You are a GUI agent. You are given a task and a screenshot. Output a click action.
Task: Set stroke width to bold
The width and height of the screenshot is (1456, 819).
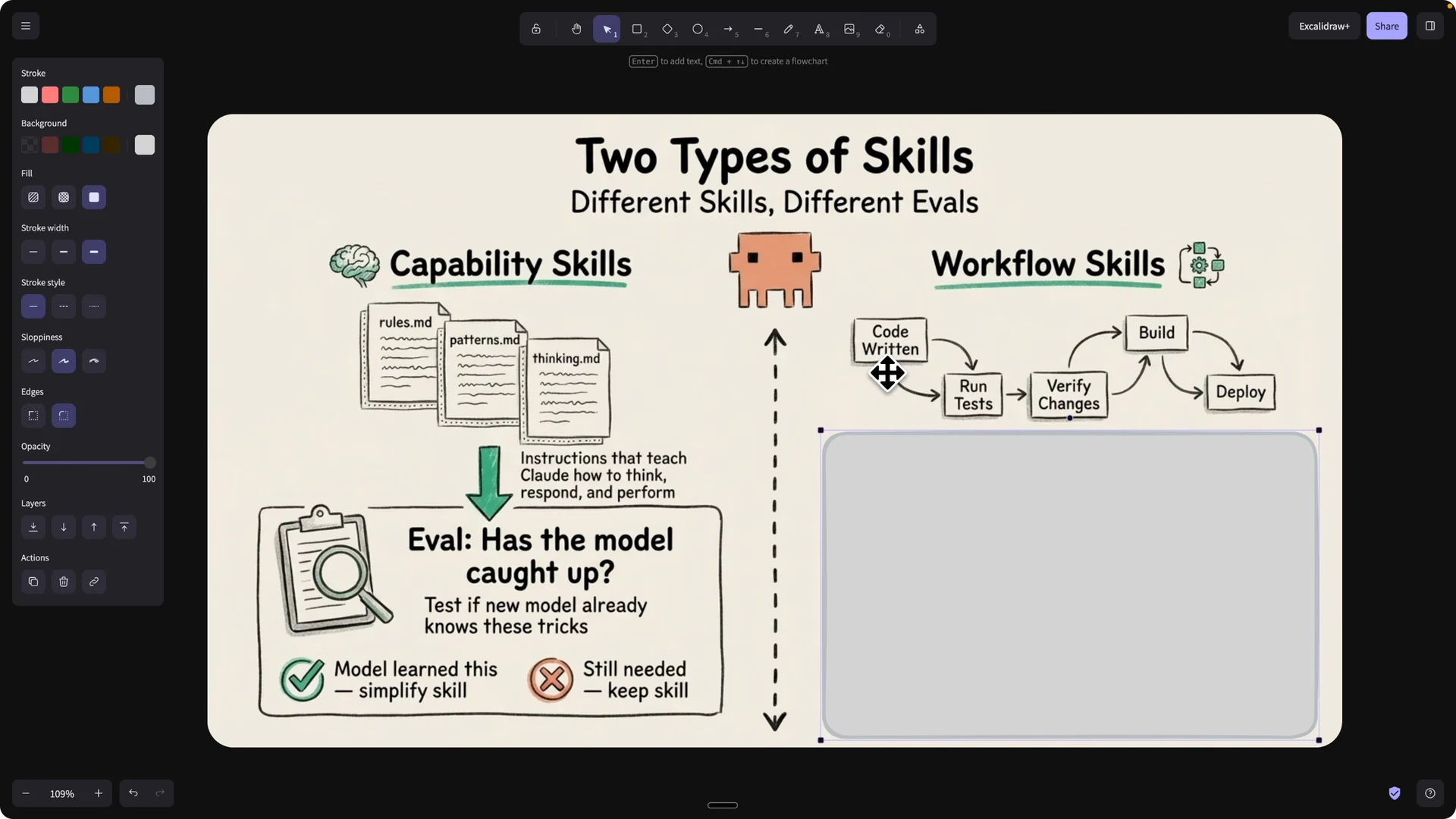64,252
